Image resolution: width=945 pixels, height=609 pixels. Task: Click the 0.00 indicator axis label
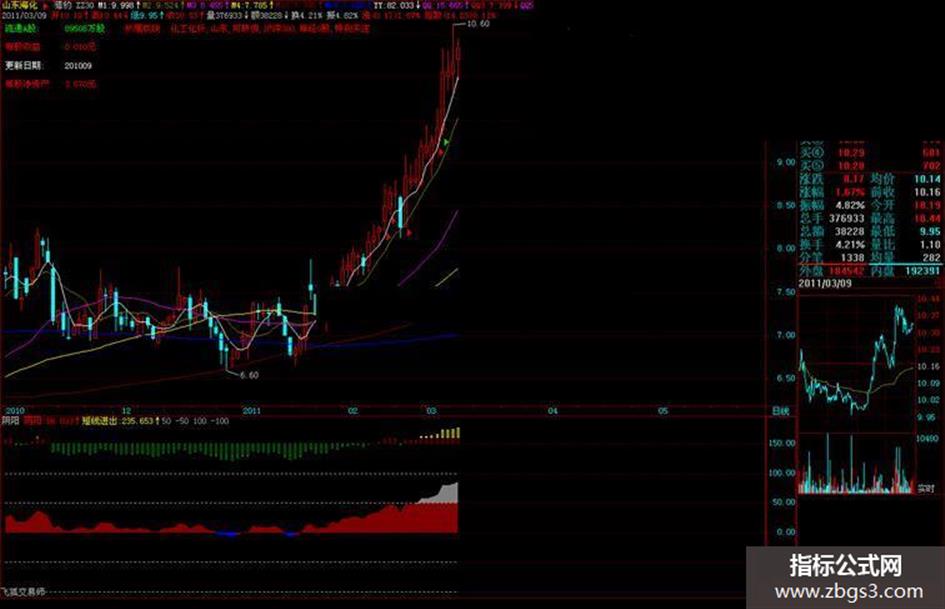(x=786, y=532)
